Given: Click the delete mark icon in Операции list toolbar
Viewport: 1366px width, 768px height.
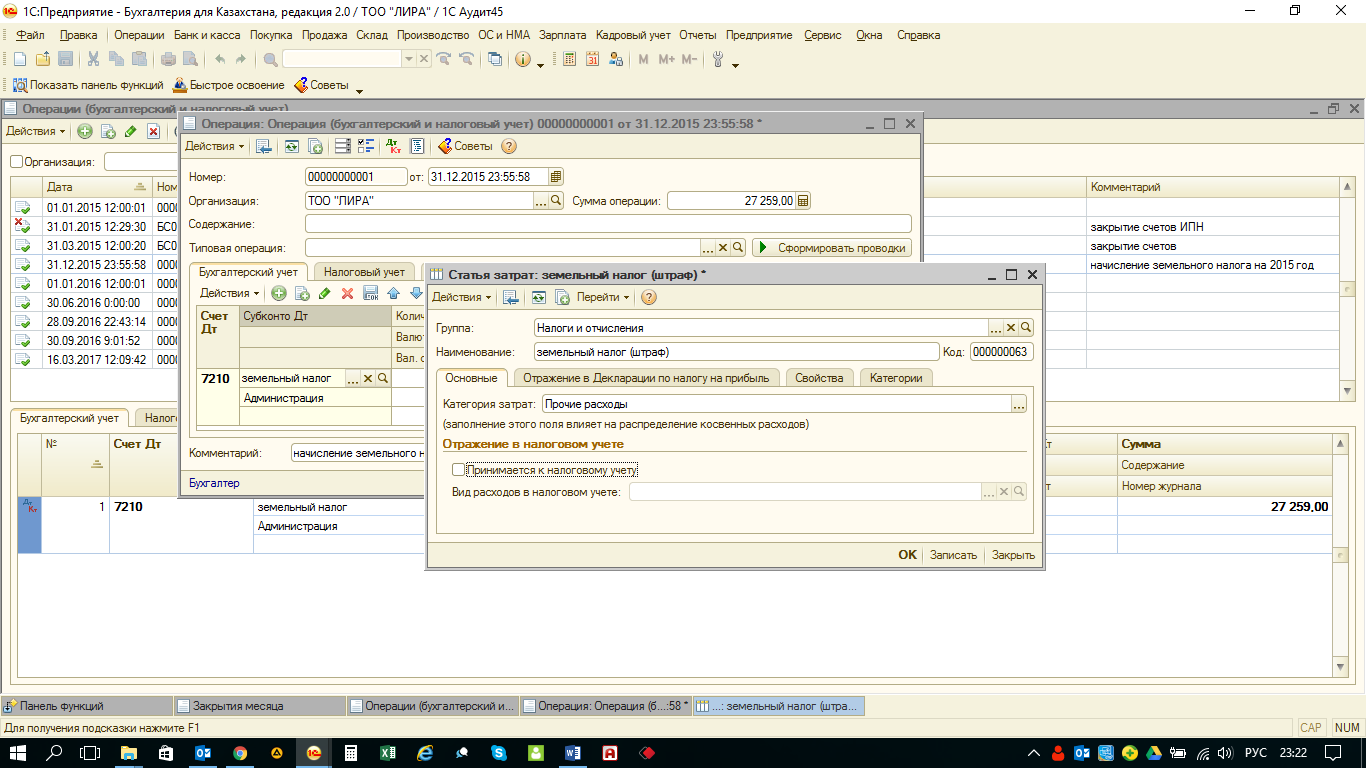Looking at the screenshot, I should click(153, 131).
